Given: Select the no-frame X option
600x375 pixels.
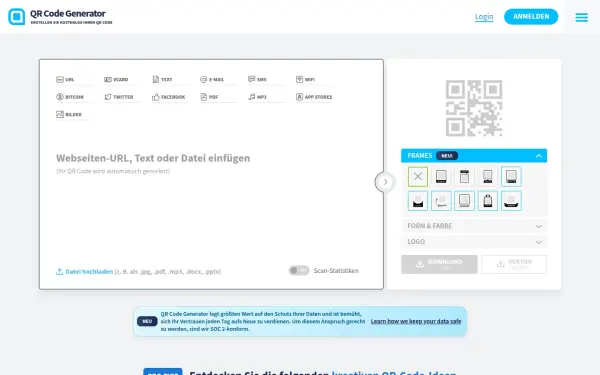Looking at the screenshot, I should 417,177.
